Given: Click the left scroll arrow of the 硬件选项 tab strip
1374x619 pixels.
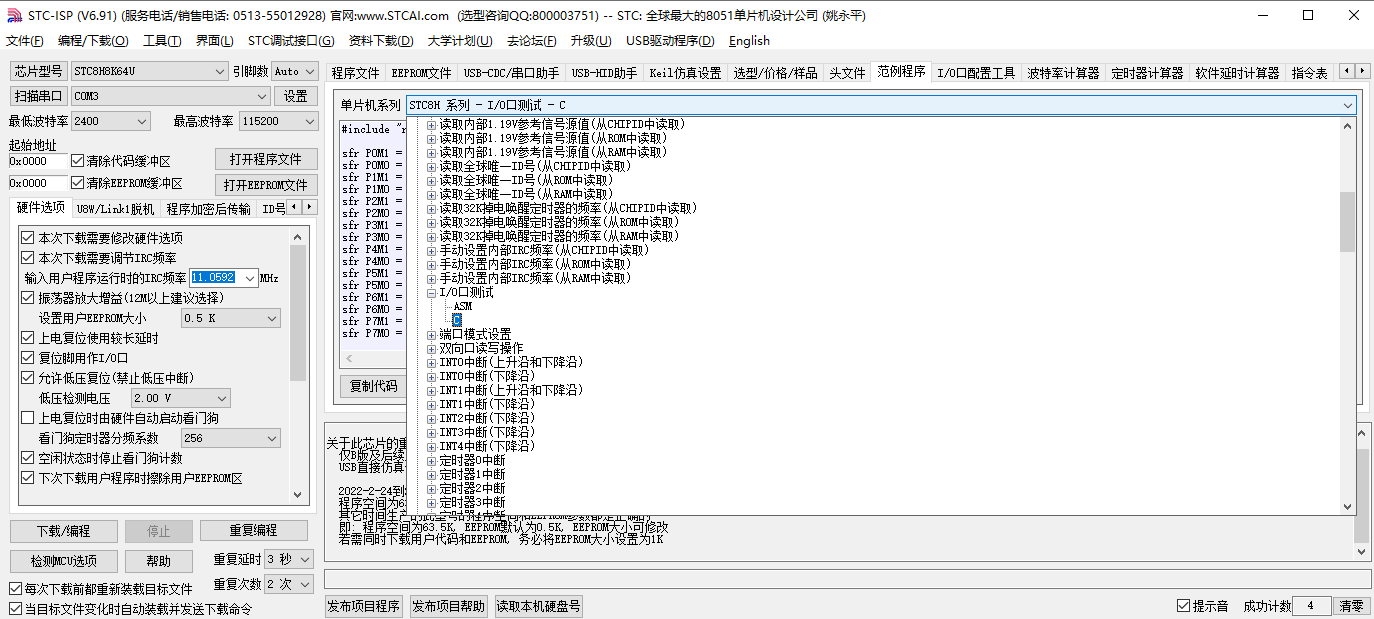Looking at the screenshot, I should [x=294, y=207].
